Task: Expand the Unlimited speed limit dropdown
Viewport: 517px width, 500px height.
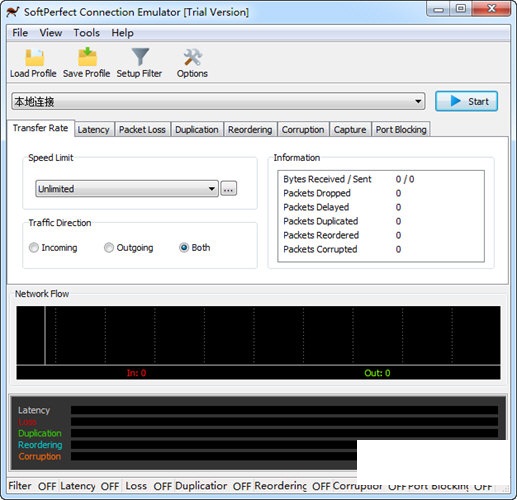Action: click(127, 189)
